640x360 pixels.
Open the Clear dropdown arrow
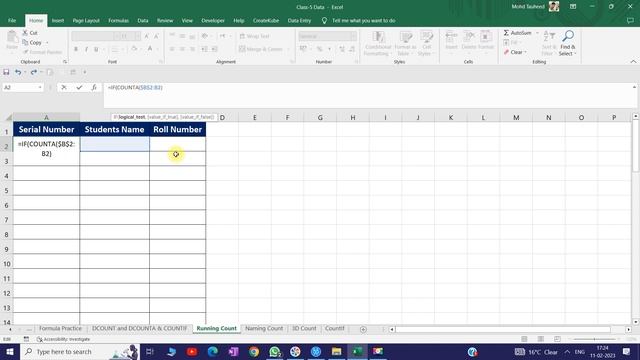coord(525,52)
